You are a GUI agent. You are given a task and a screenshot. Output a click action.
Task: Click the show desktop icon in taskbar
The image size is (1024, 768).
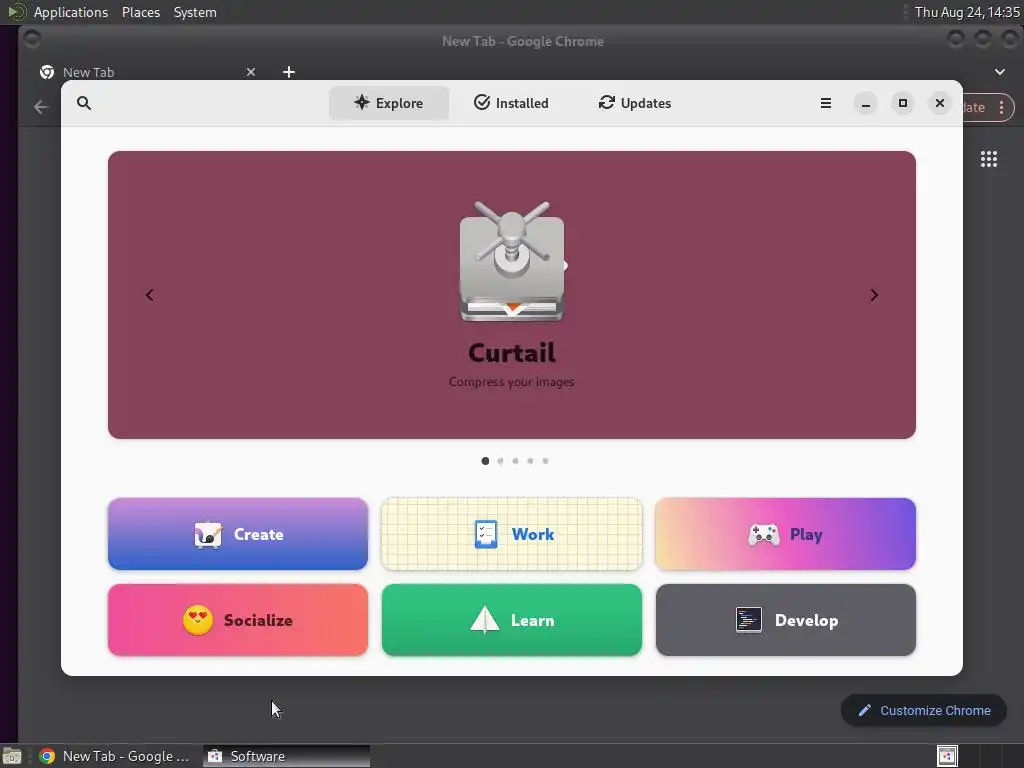pos(12,756)
